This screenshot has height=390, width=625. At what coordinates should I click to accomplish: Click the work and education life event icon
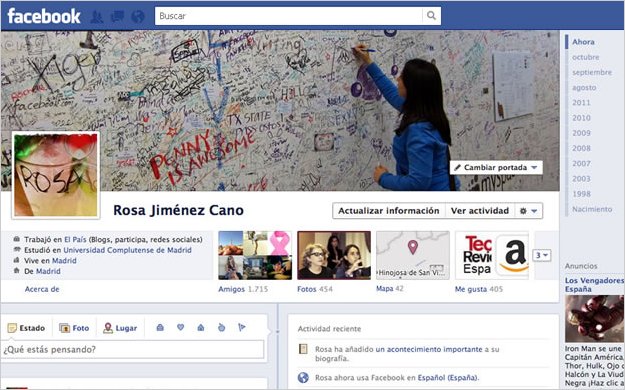[160, 327]
